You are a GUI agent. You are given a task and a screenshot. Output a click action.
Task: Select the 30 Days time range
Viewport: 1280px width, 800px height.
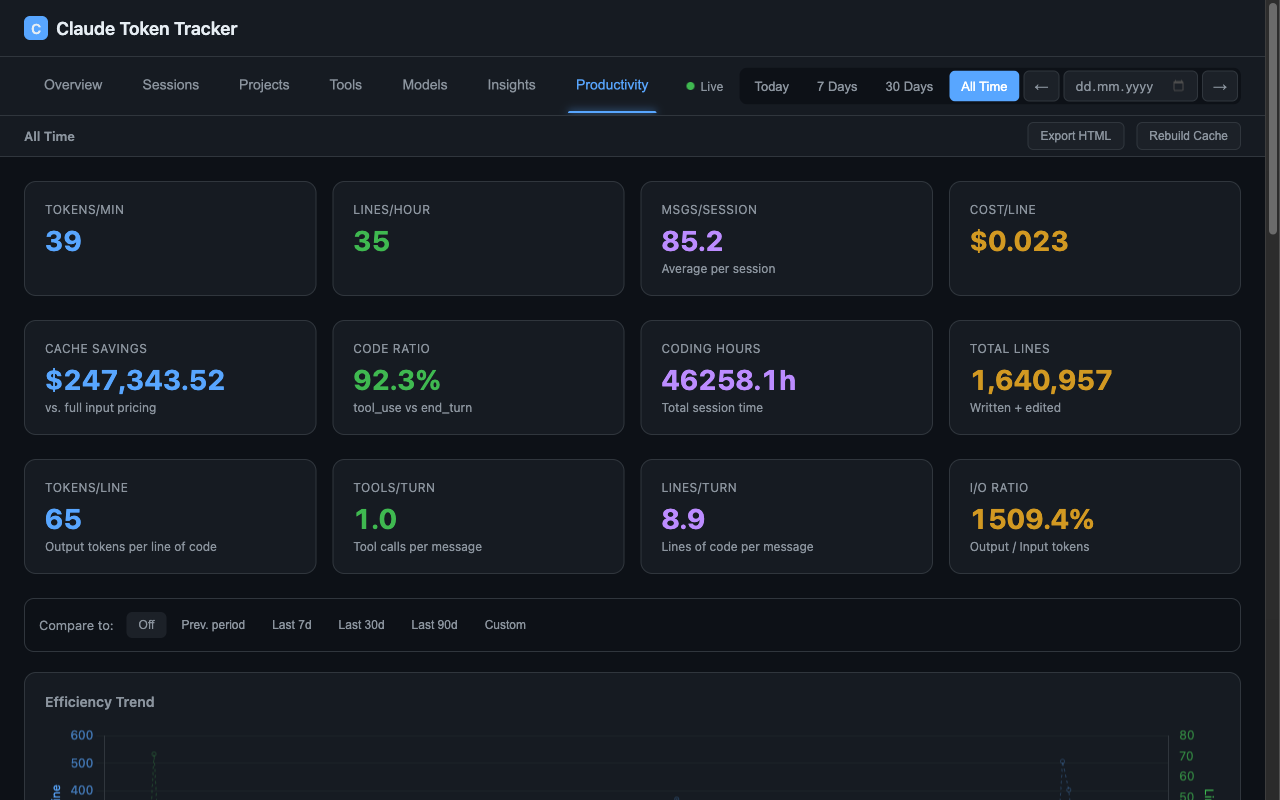point(909,86)
